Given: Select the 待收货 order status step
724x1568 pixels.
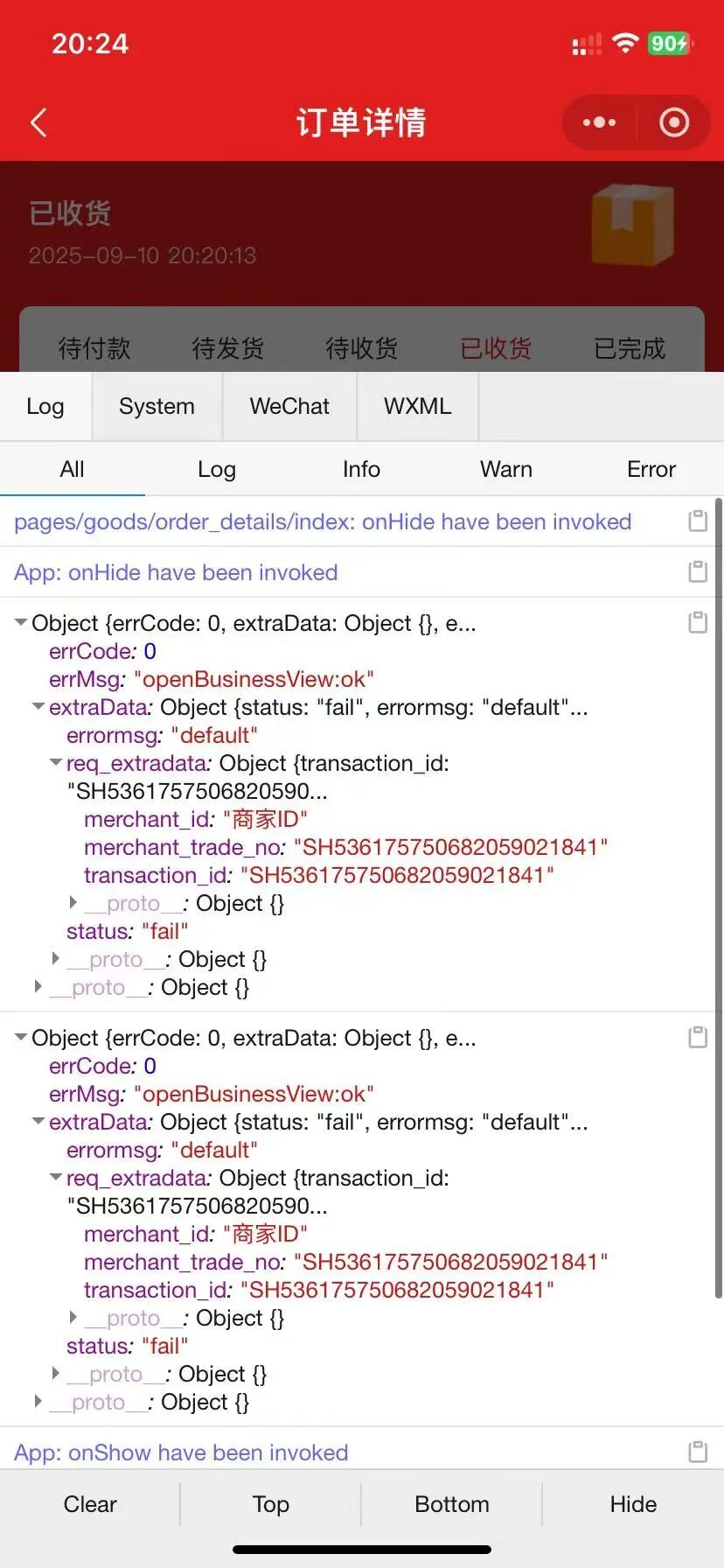Looking at the screenshot, I should [x=362, y=348].
